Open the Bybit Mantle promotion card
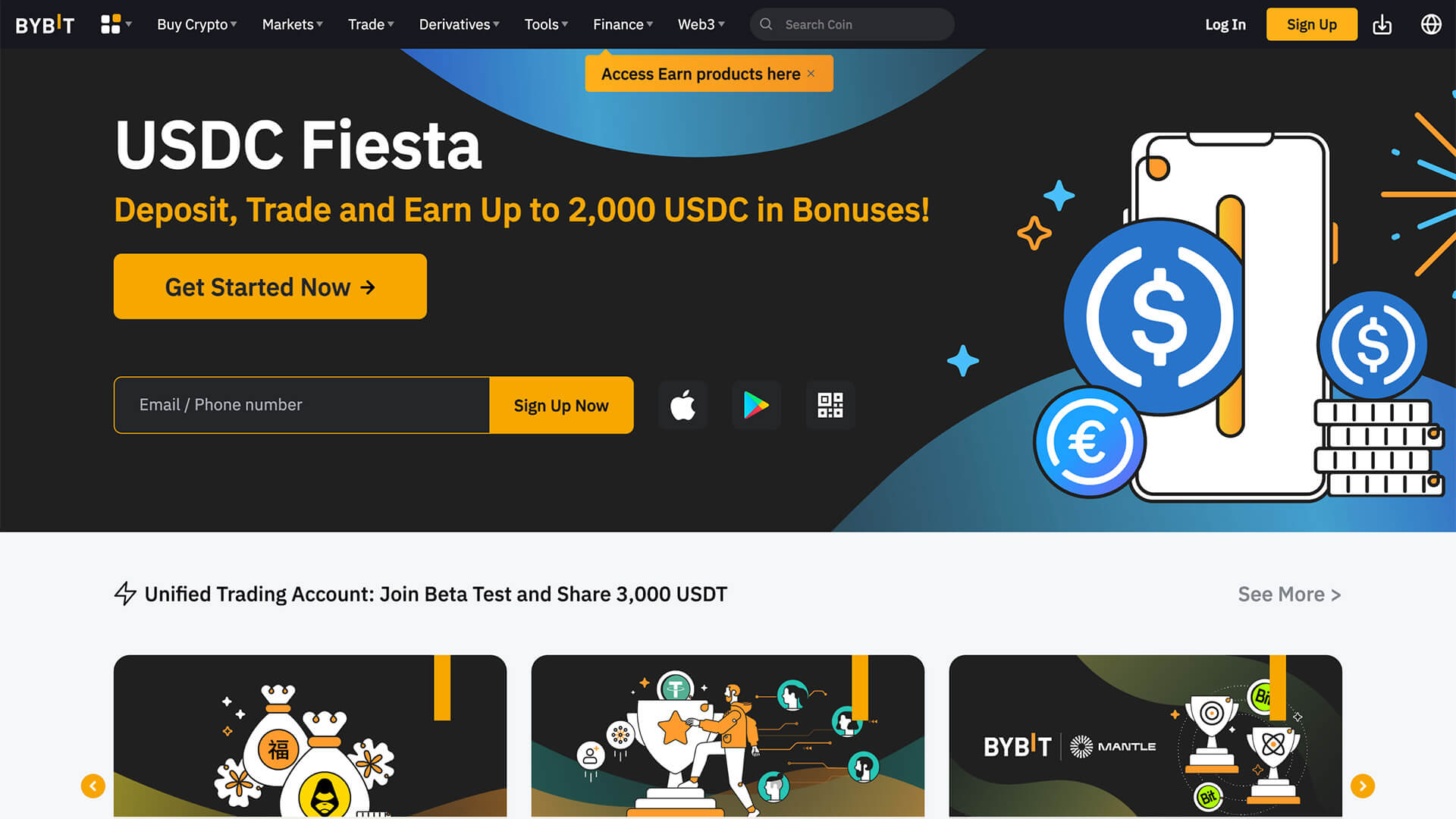This screenshot has width=1456, height=819. click(x=1145, y=736)
